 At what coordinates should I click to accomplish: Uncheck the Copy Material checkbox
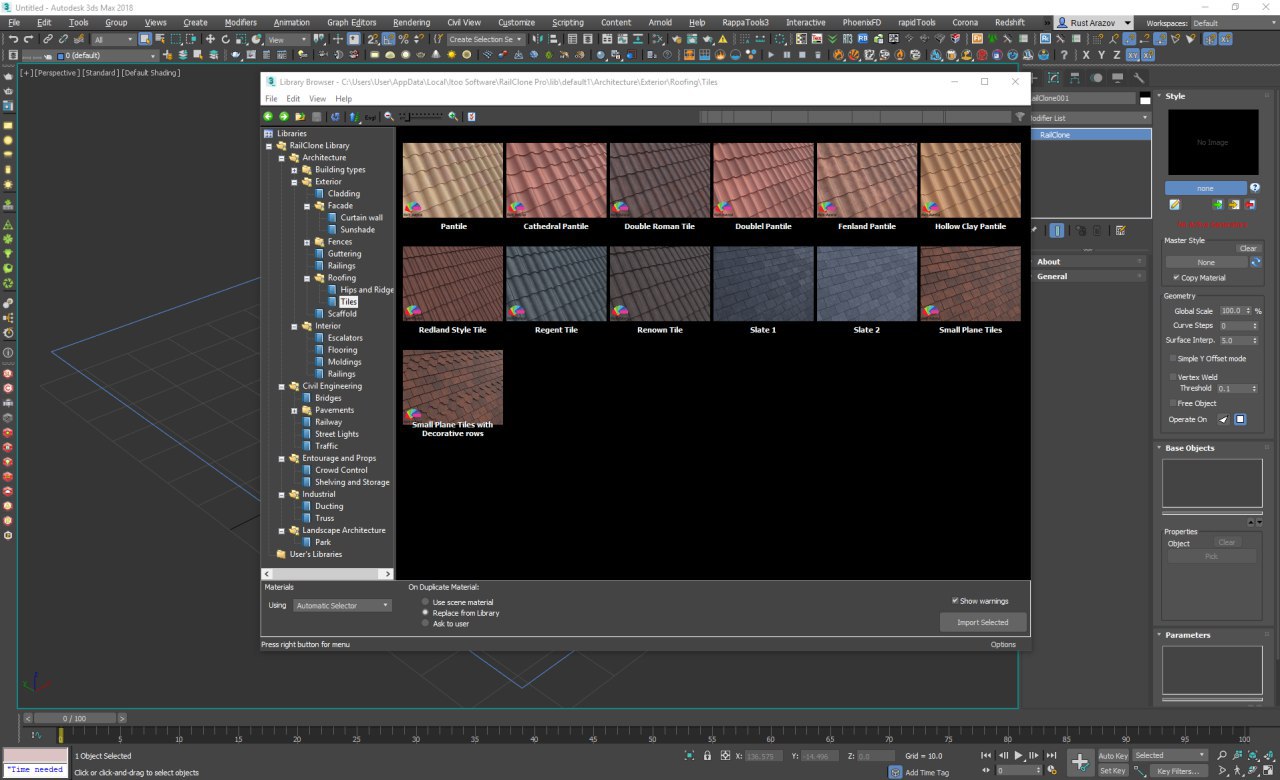click(x=1176, y=277)
